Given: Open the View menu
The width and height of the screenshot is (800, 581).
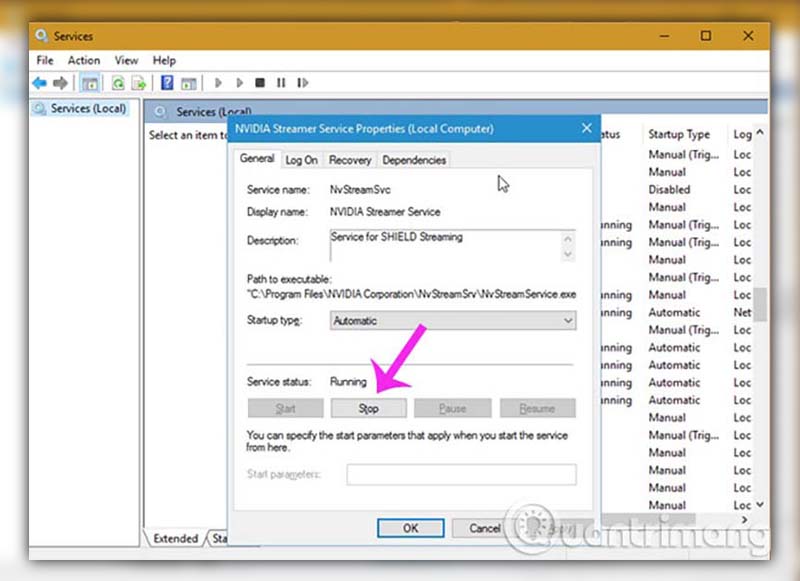Looking at the screenshot, I should [x=126, y=60].
